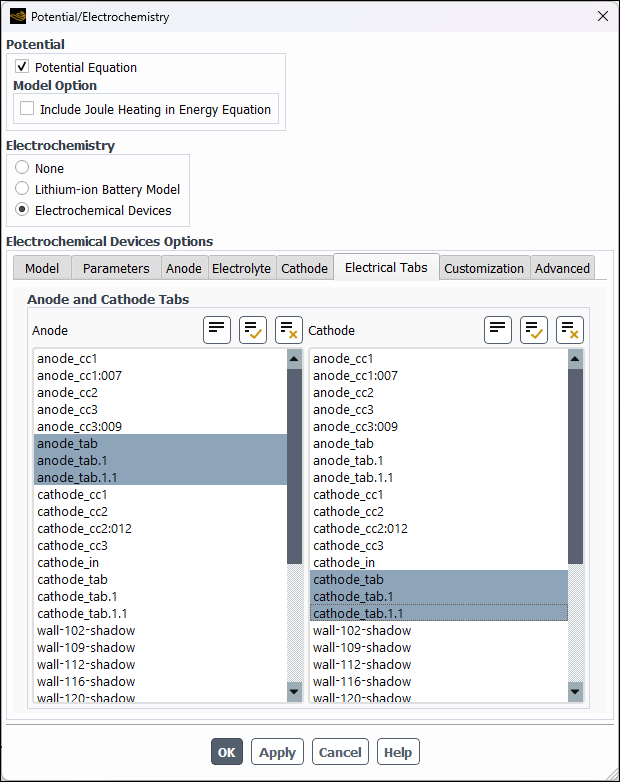Image resolution: width=620 pixels, height=782 pixels.
Task: Deselect anode_tab.1.1 in the Anode list
Action: [x=160, y=477]
